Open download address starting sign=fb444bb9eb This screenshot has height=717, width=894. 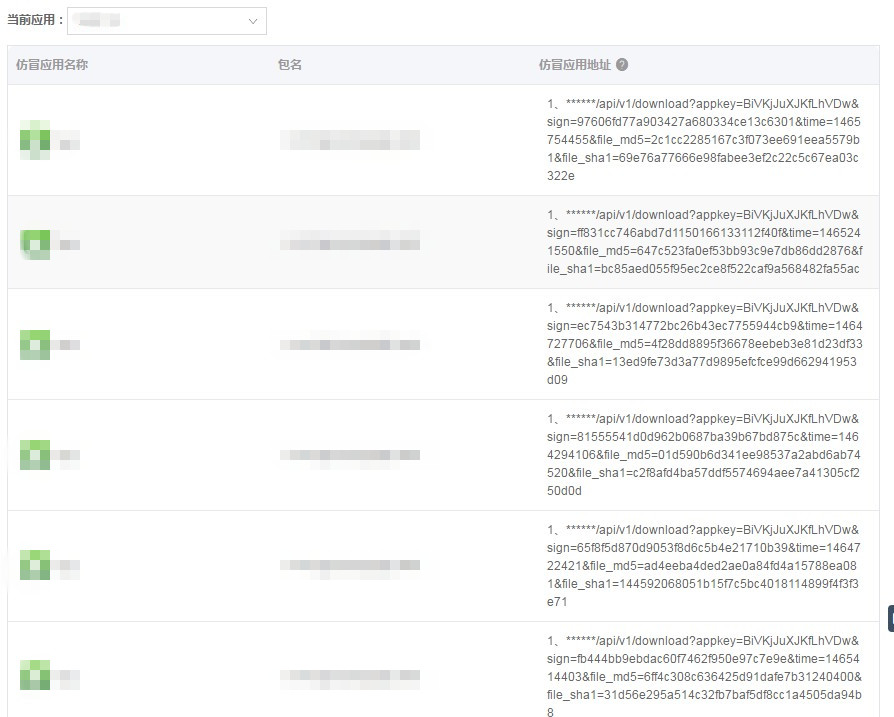click(x=704, y=677)
